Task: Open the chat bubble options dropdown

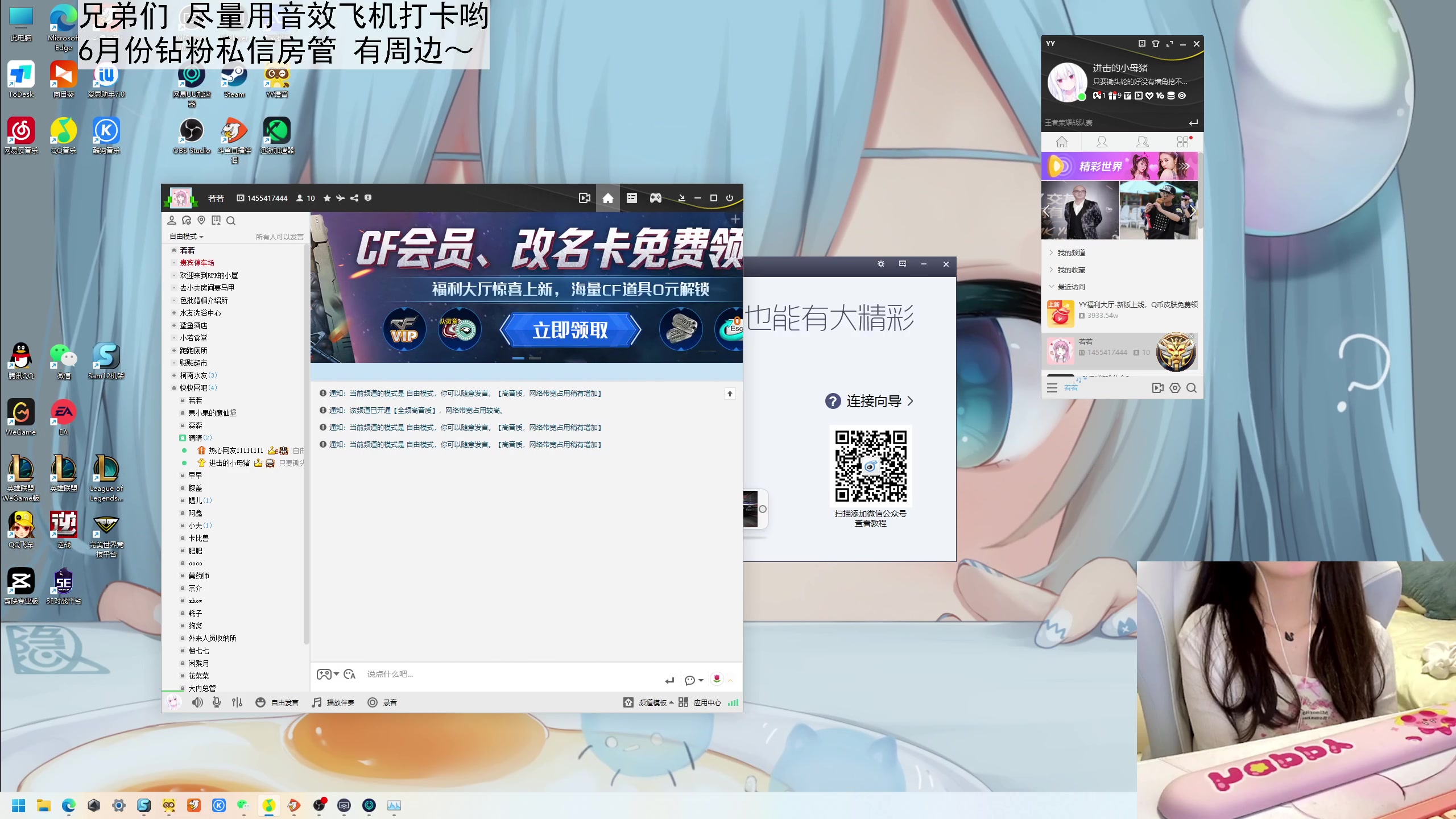Action: point(694,680)
